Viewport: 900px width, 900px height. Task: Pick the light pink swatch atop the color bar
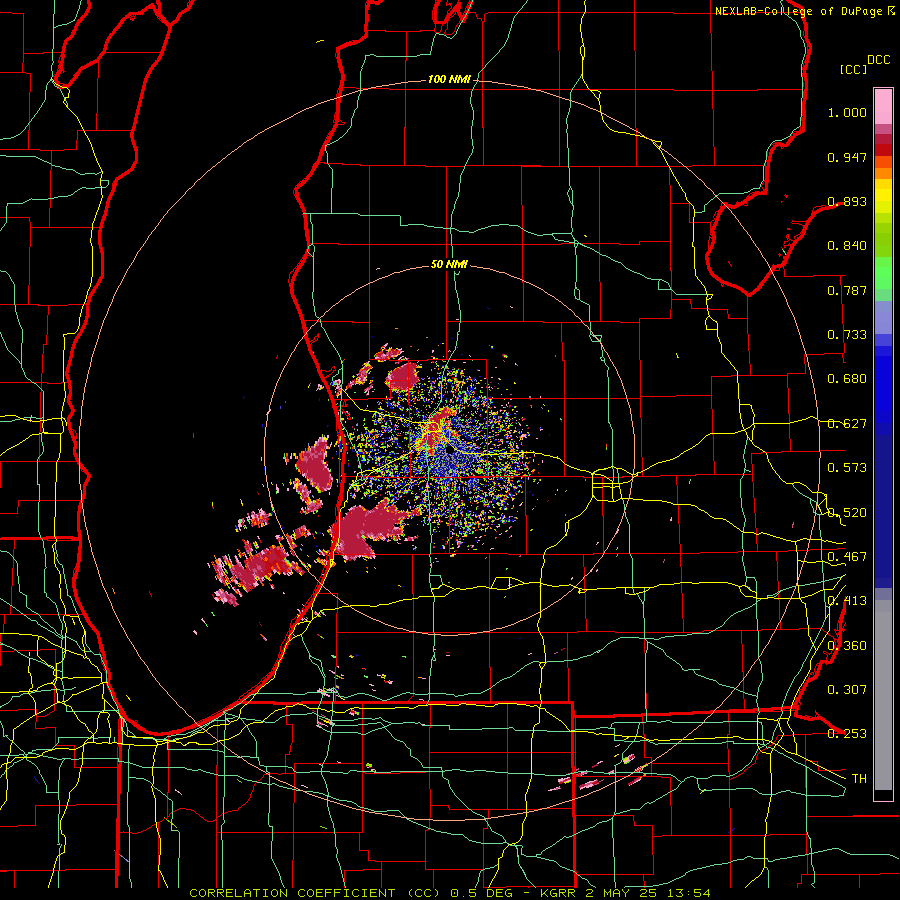pyautogui.click(x=883, y=106)
